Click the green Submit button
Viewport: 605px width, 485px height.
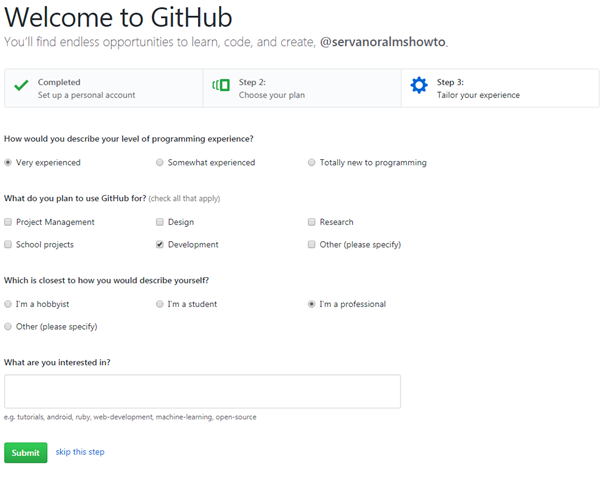click(x=25, y=453)
